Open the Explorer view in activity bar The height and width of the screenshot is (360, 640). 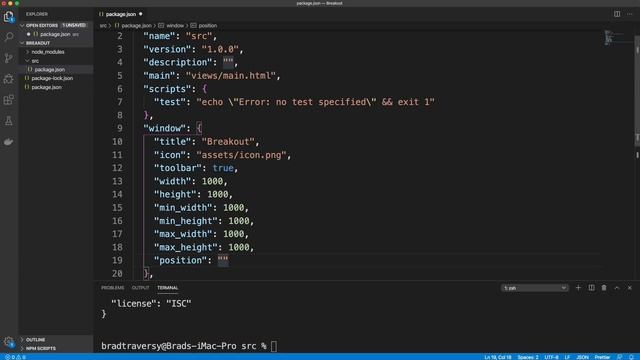tap(9, 17)
